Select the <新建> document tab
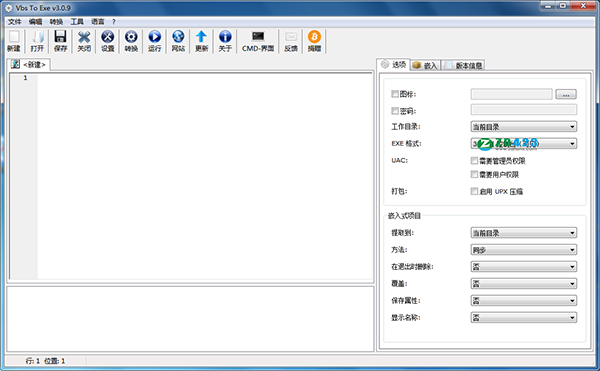Screen dimensions: 600x371 pyautogui.click(x=29, y=65)
